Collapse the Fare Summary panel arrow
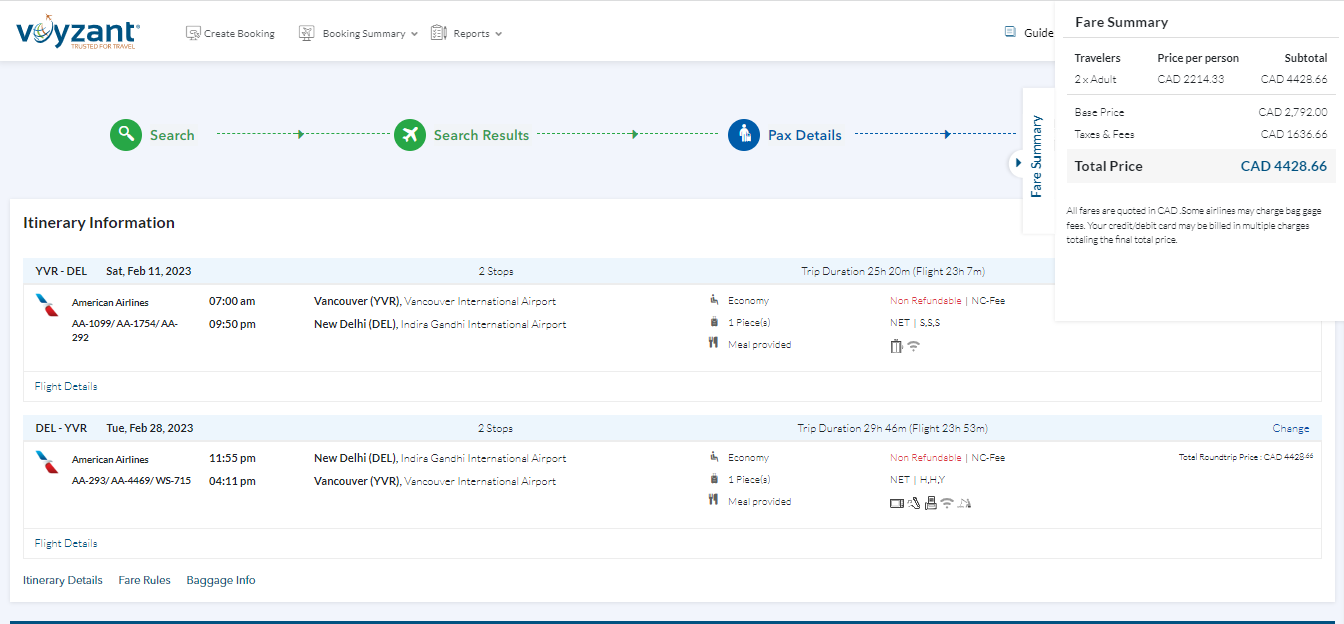 [1018, 162]
